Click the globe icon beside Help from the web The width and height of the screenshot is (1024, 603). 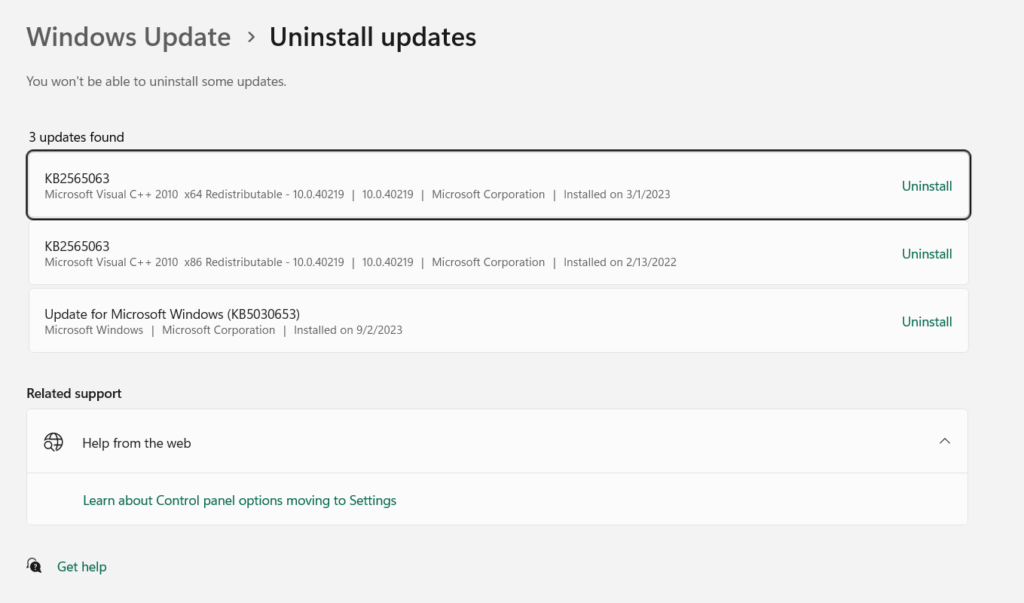pyautogui.click(x=54, y=442)
